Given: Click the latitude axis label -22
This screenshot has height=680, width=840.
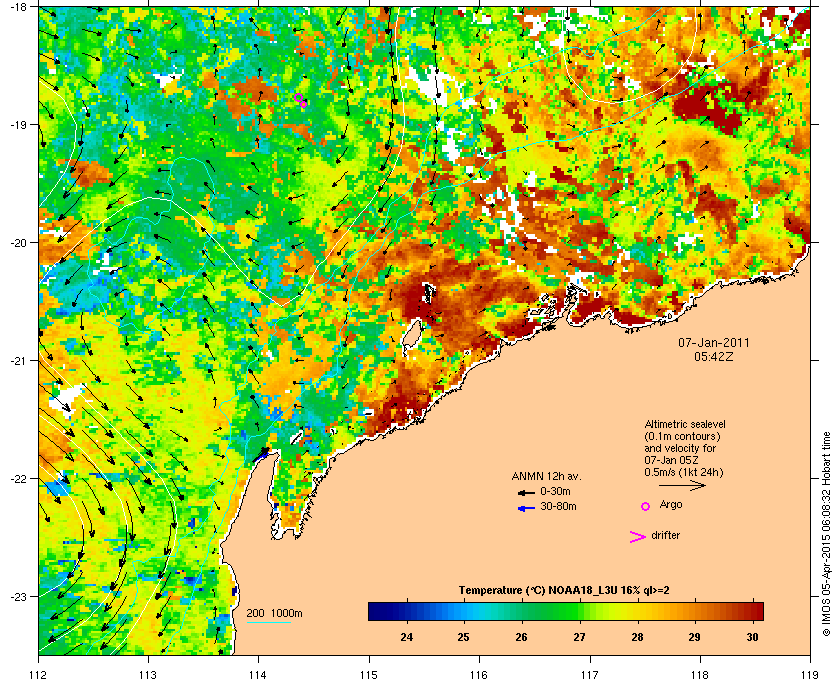Looking at the screenshot, I should [x=18, y=479].
